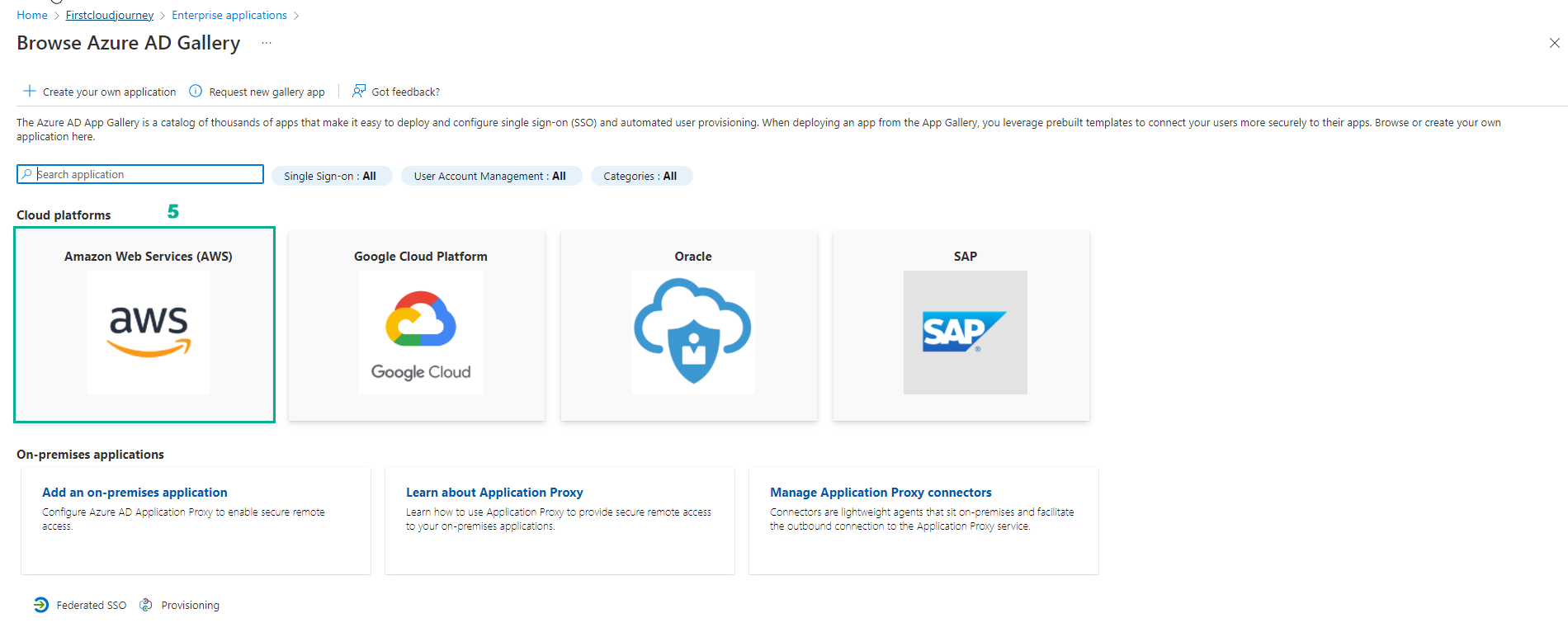
Task: Click the plus icon for Create your own application
Action: pos(30,91)
